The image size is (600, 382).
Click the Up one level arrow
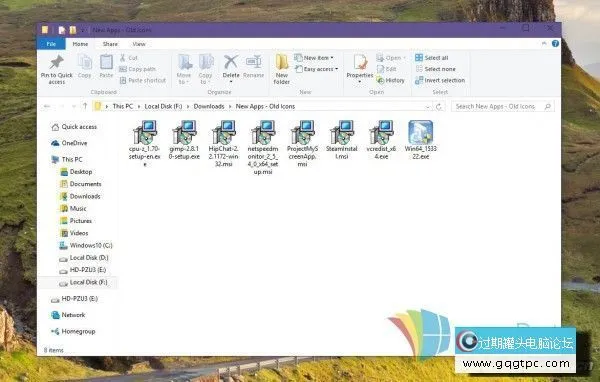85,106
